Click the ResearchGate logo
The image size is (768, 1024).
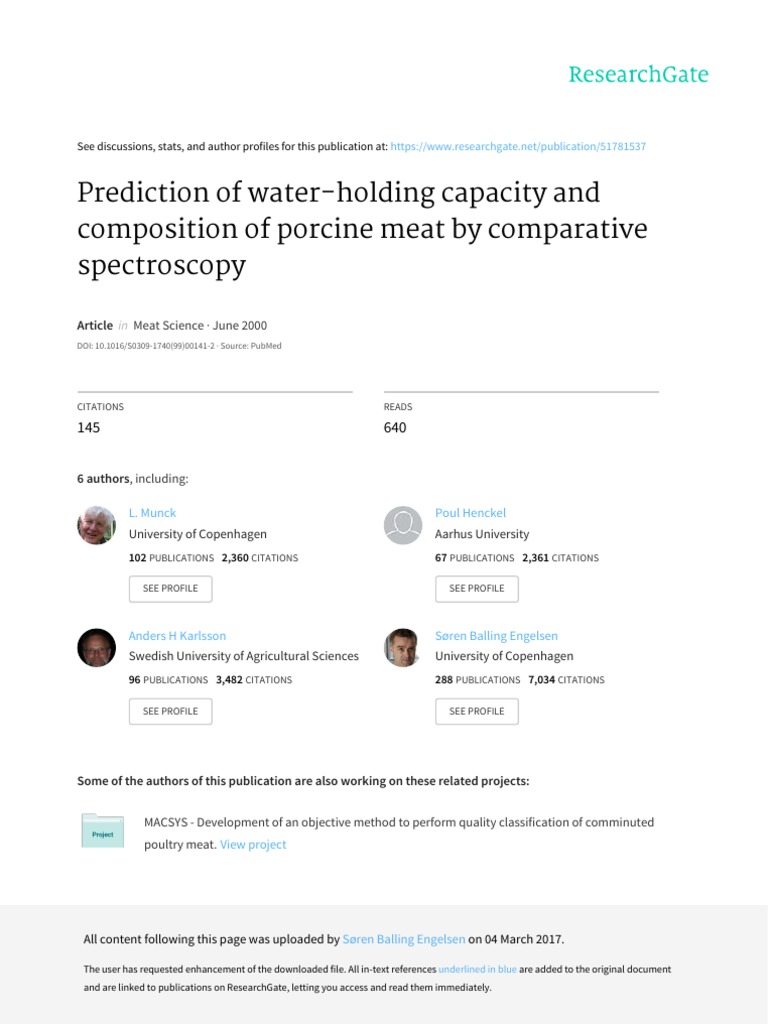click(x=638, y=75)
